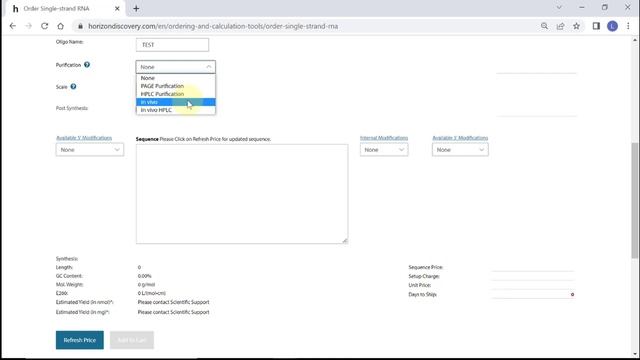The height and width of the screenshot is (360, 640).
Task: Click the scrollbar up arrow
Action: pos(635,40)
